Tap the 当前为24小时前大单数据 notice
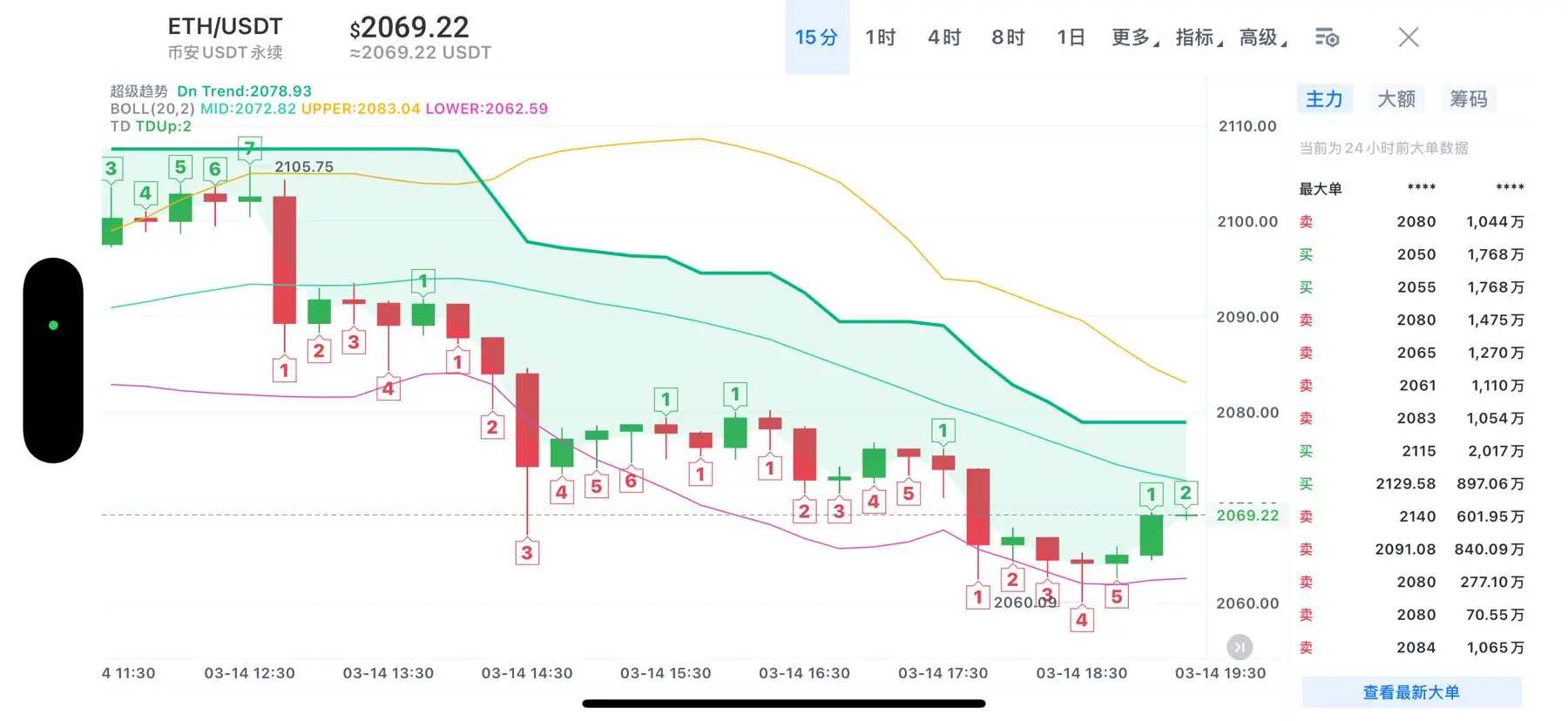The image size is (1568, 721). click(1383, 148)
